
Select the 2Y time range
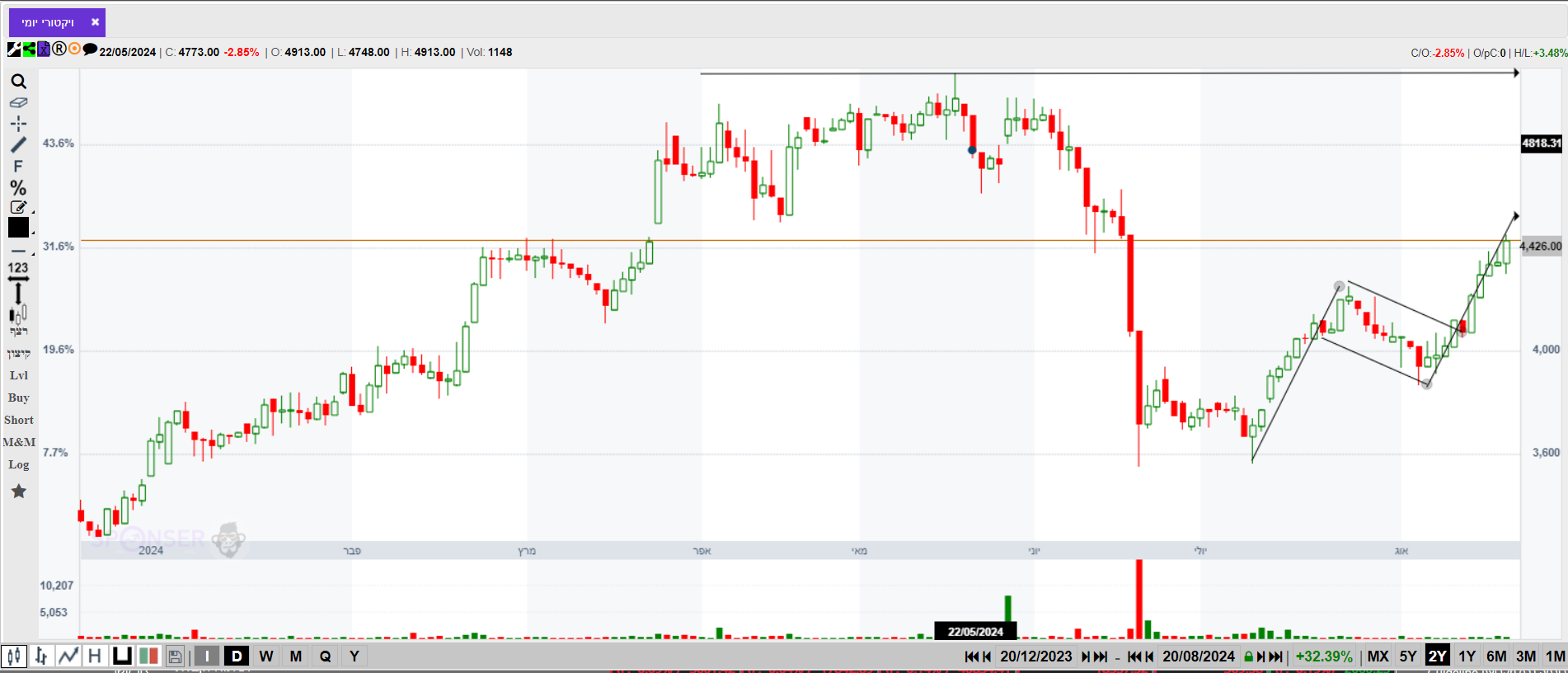[1438, 657]
